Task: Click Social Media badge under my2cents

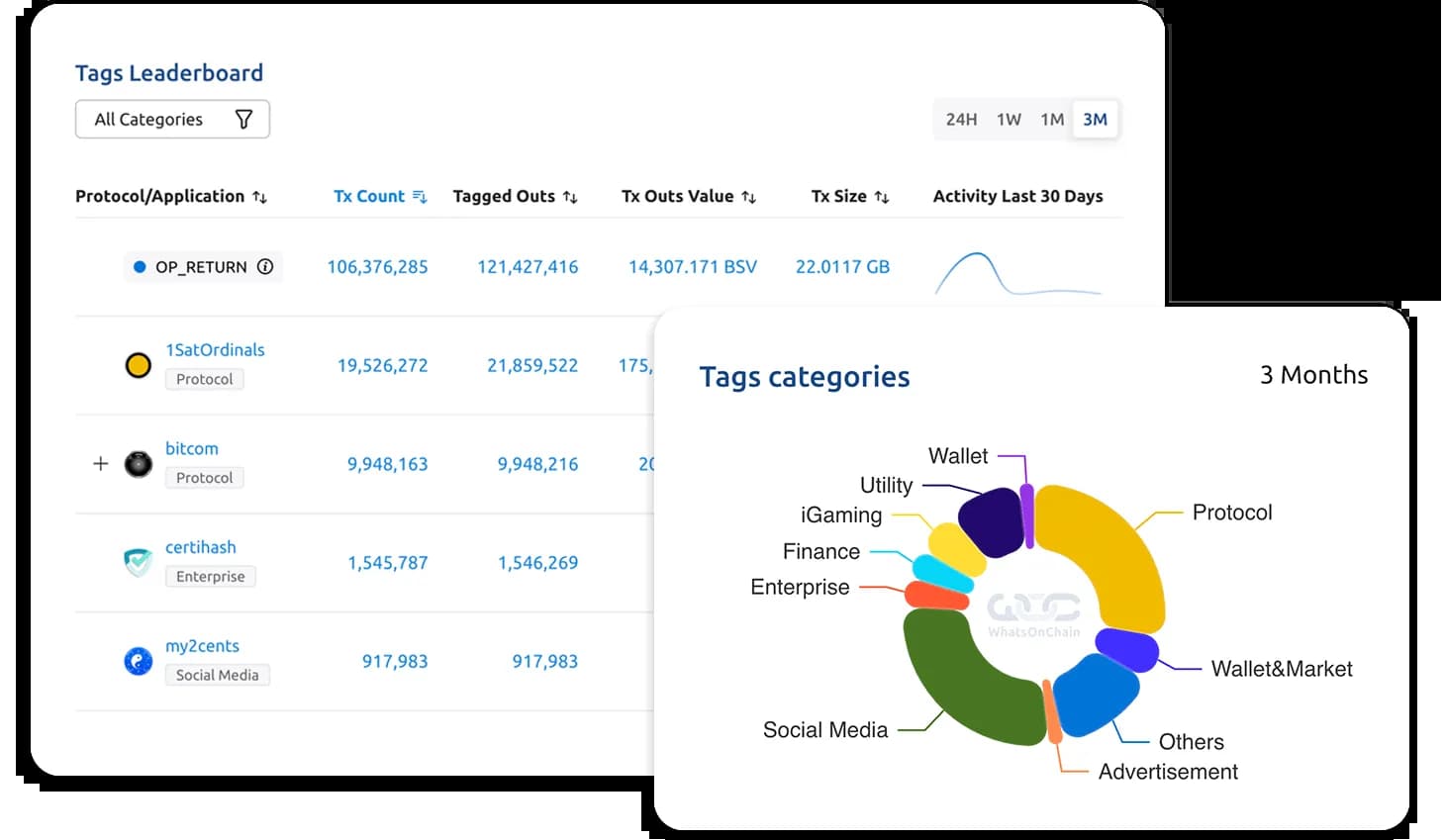Action: point(218,675)
